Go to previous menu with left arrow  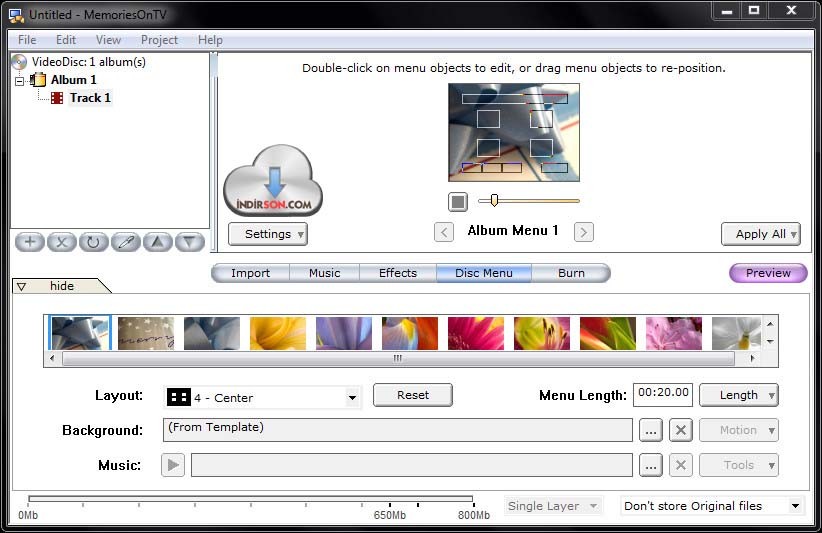[x=444, y=232]
